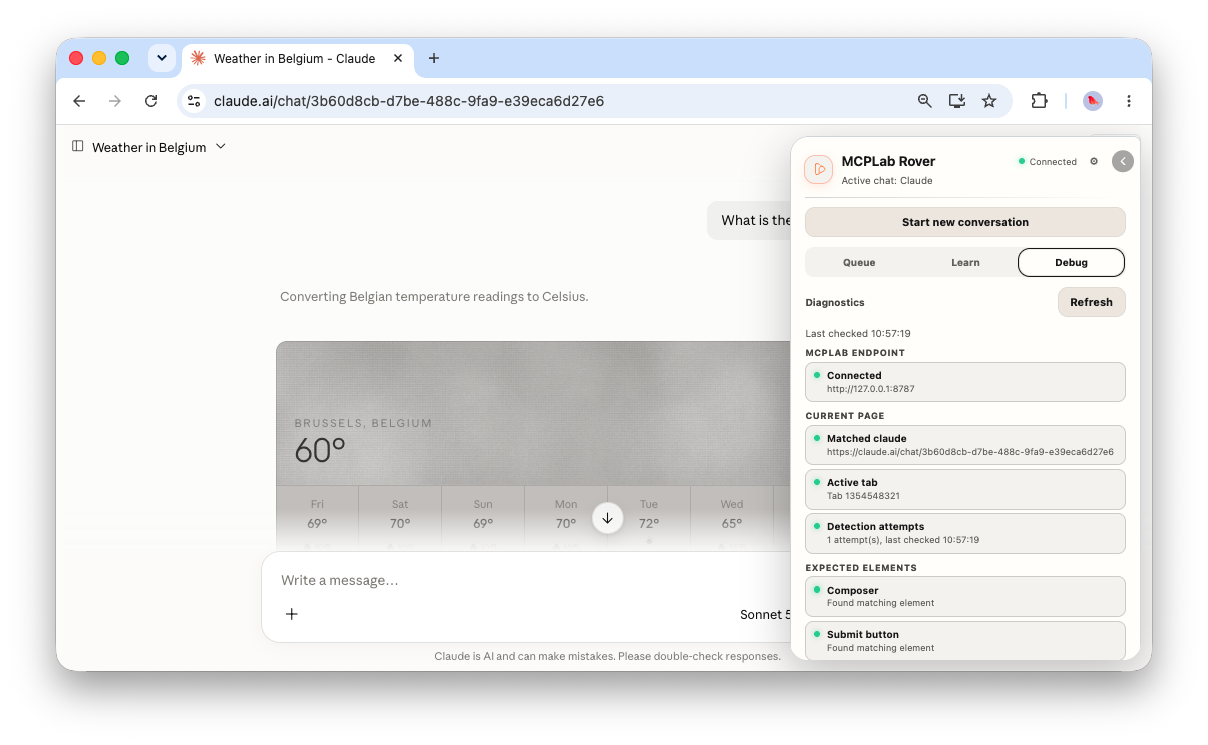Click the install app icon in address bar

957,101
